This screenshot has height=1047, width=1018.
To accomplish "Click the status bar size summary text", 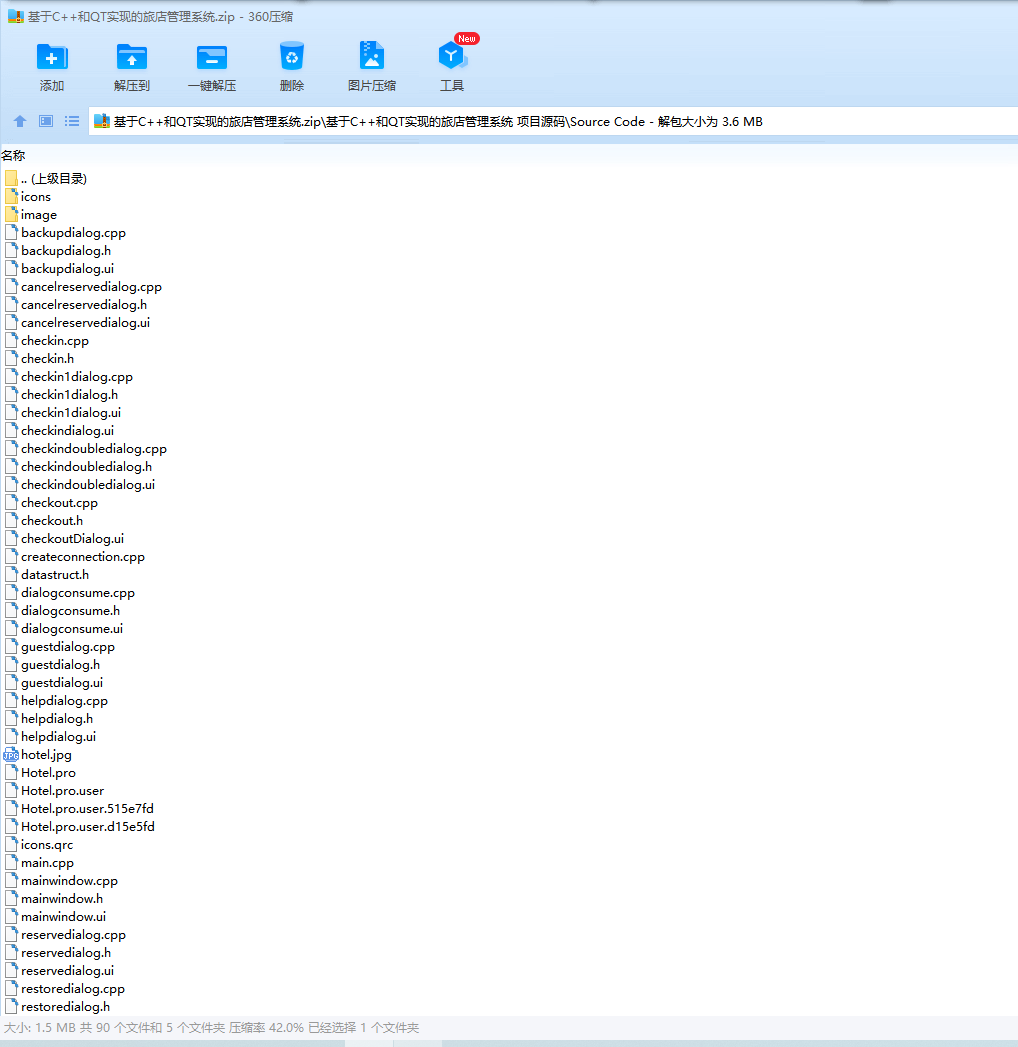I will [x=211, y=1028].
